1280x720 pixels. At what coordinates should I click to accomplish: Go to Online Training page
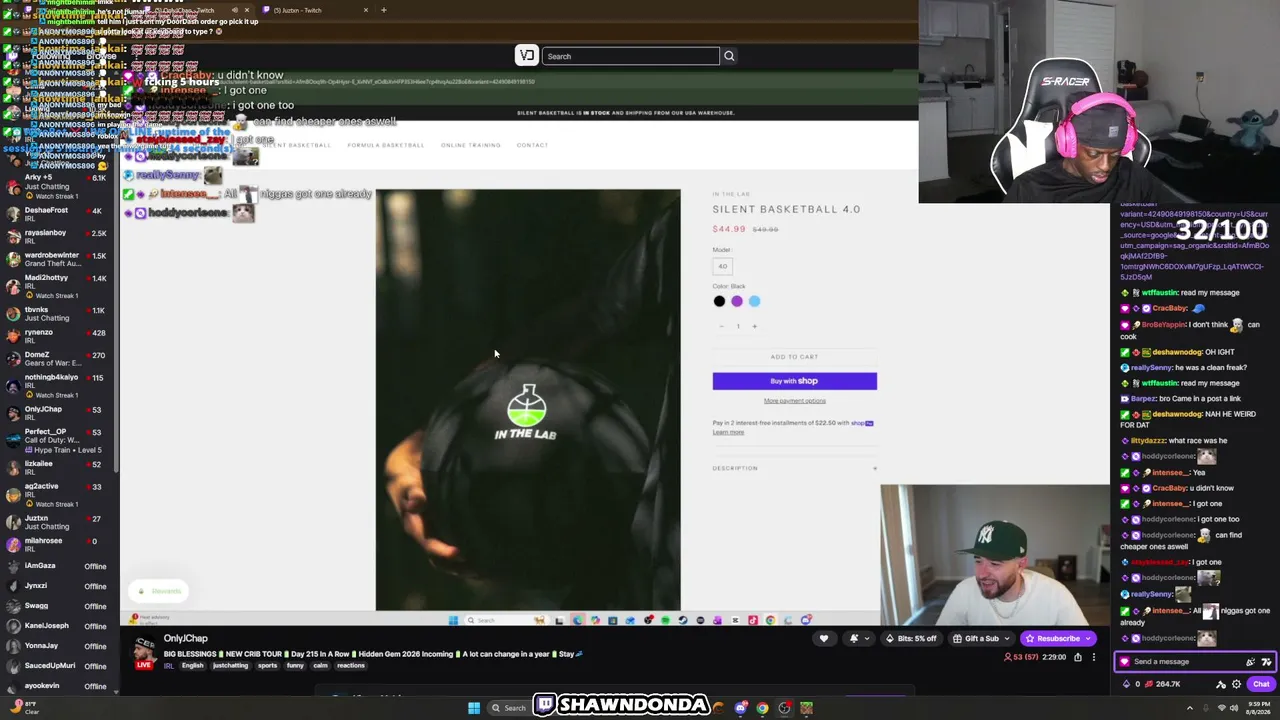[x=471, y=145]
